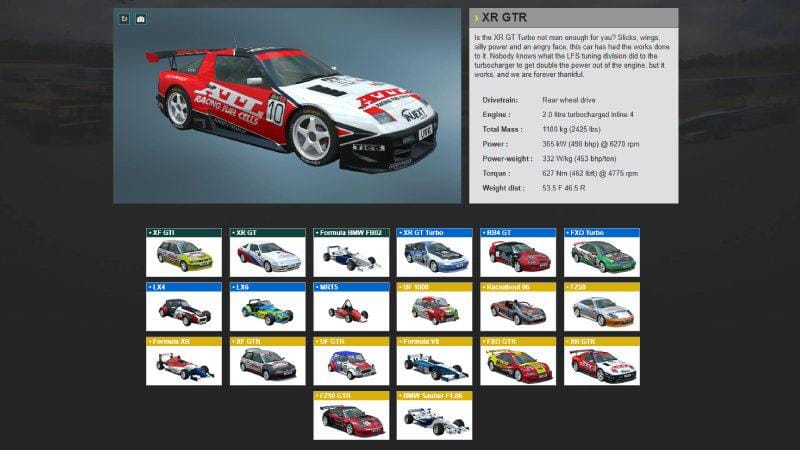Click the 'Drivetrain:' label

(x=500, y=100)
